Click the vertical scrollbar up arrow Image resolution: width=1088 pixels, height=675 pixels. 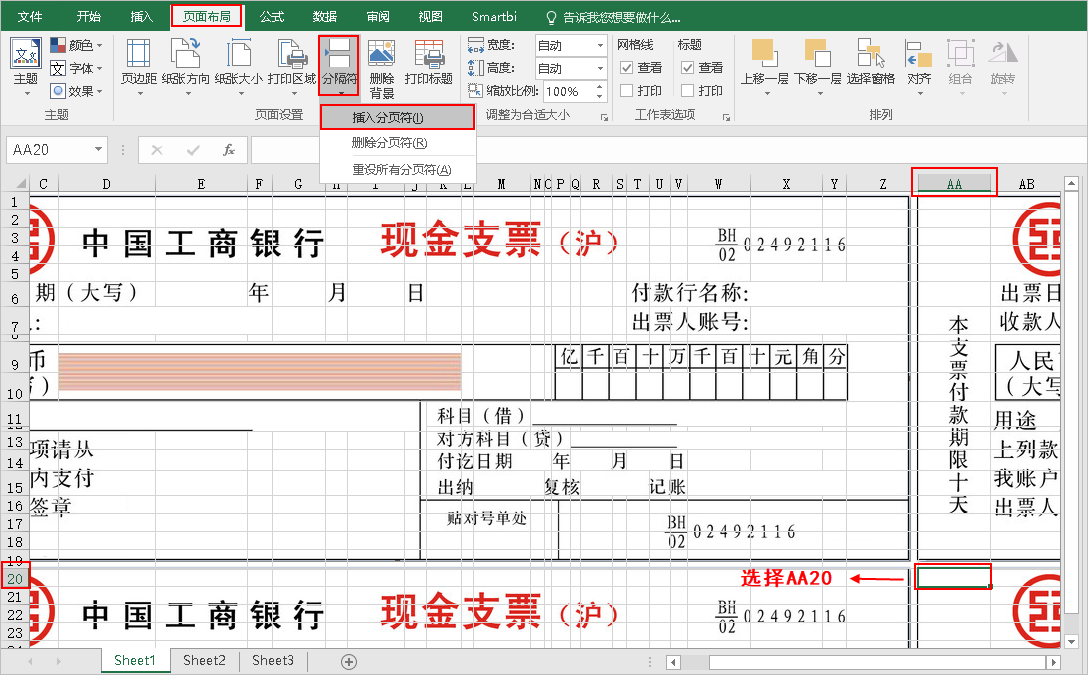(1071, 182)
